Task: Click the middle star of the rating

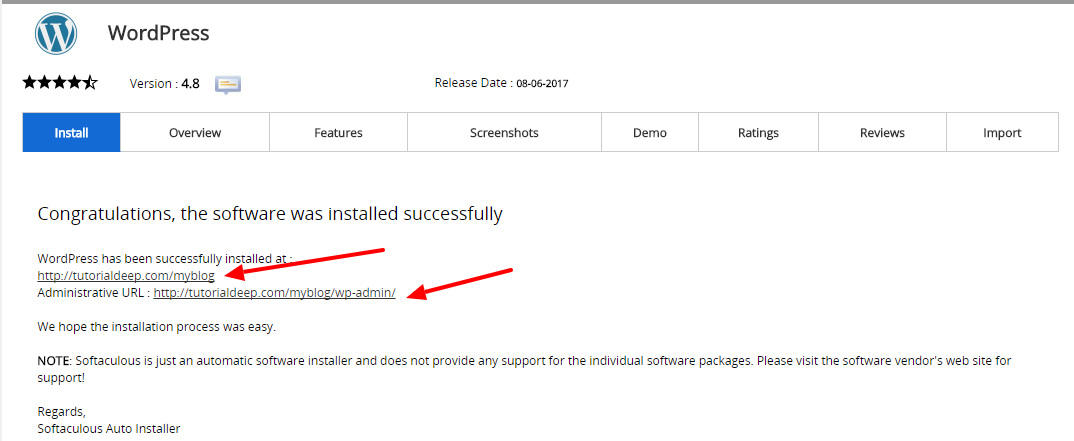Action: click(x=60, y=83)
